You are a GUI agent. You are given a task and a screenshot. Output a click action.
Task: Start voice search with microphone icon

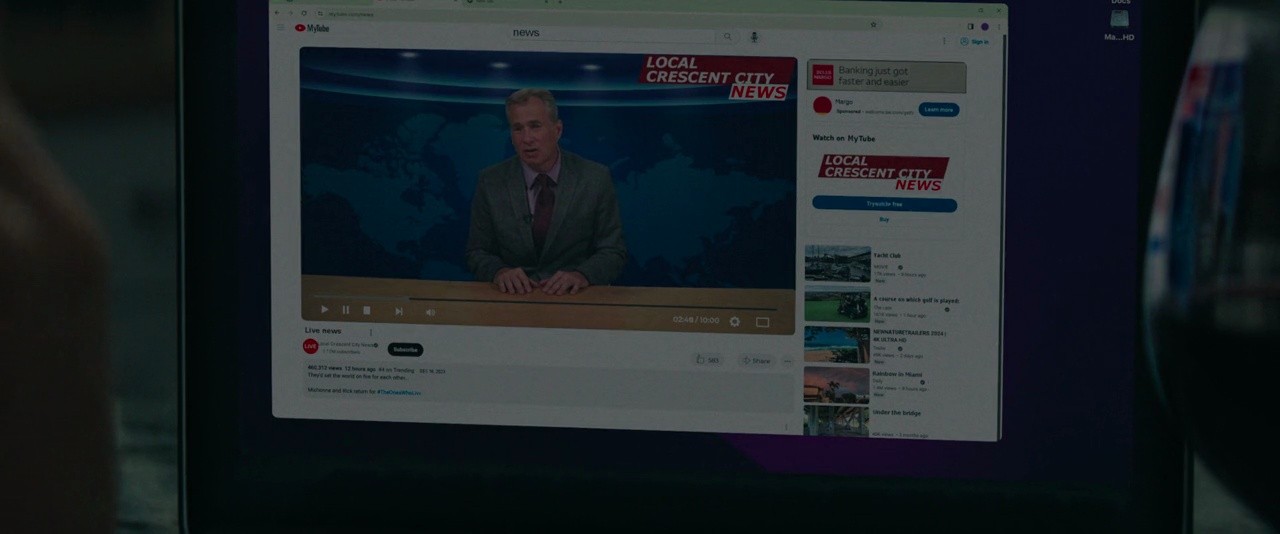pyautogui.click(x=754, y=37)
